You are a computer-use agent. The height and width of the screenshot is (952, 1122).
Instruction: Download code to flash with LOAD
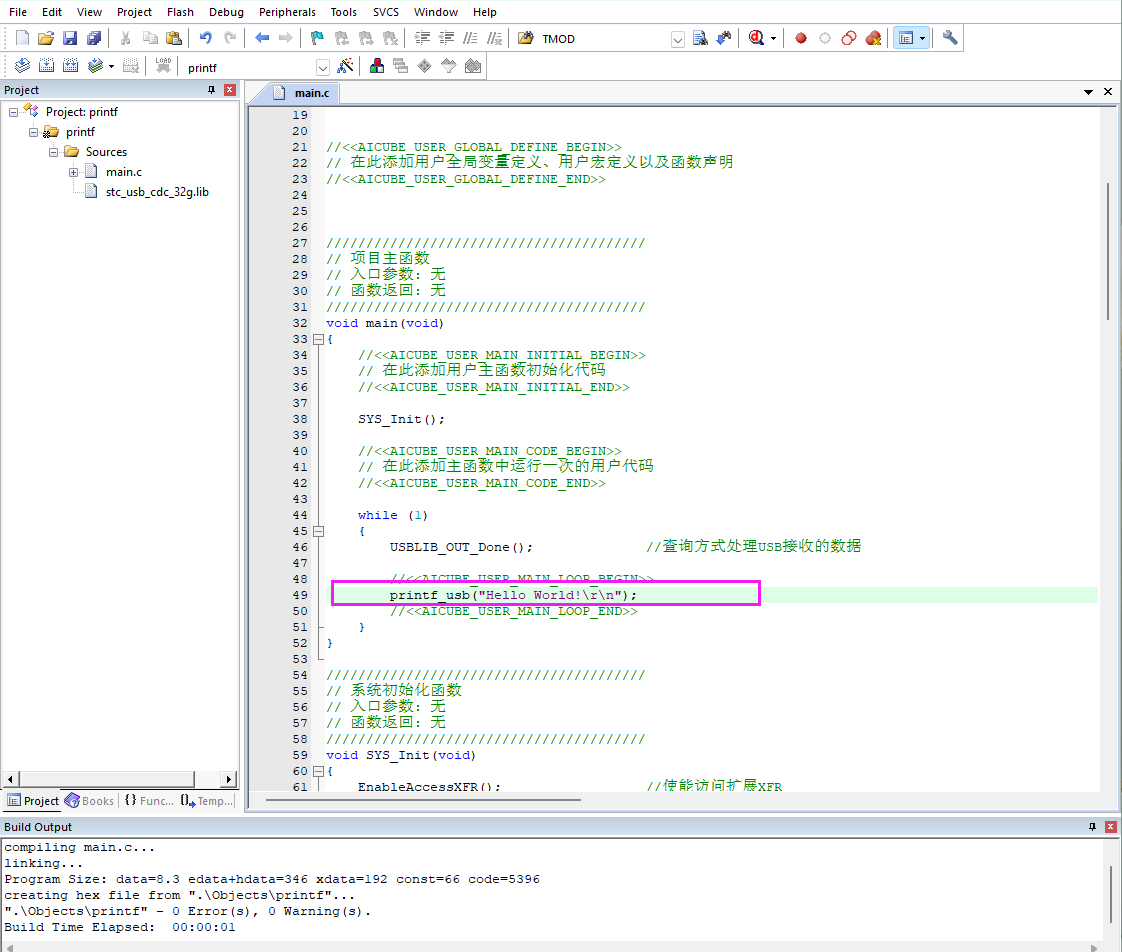tap(163, 67)
